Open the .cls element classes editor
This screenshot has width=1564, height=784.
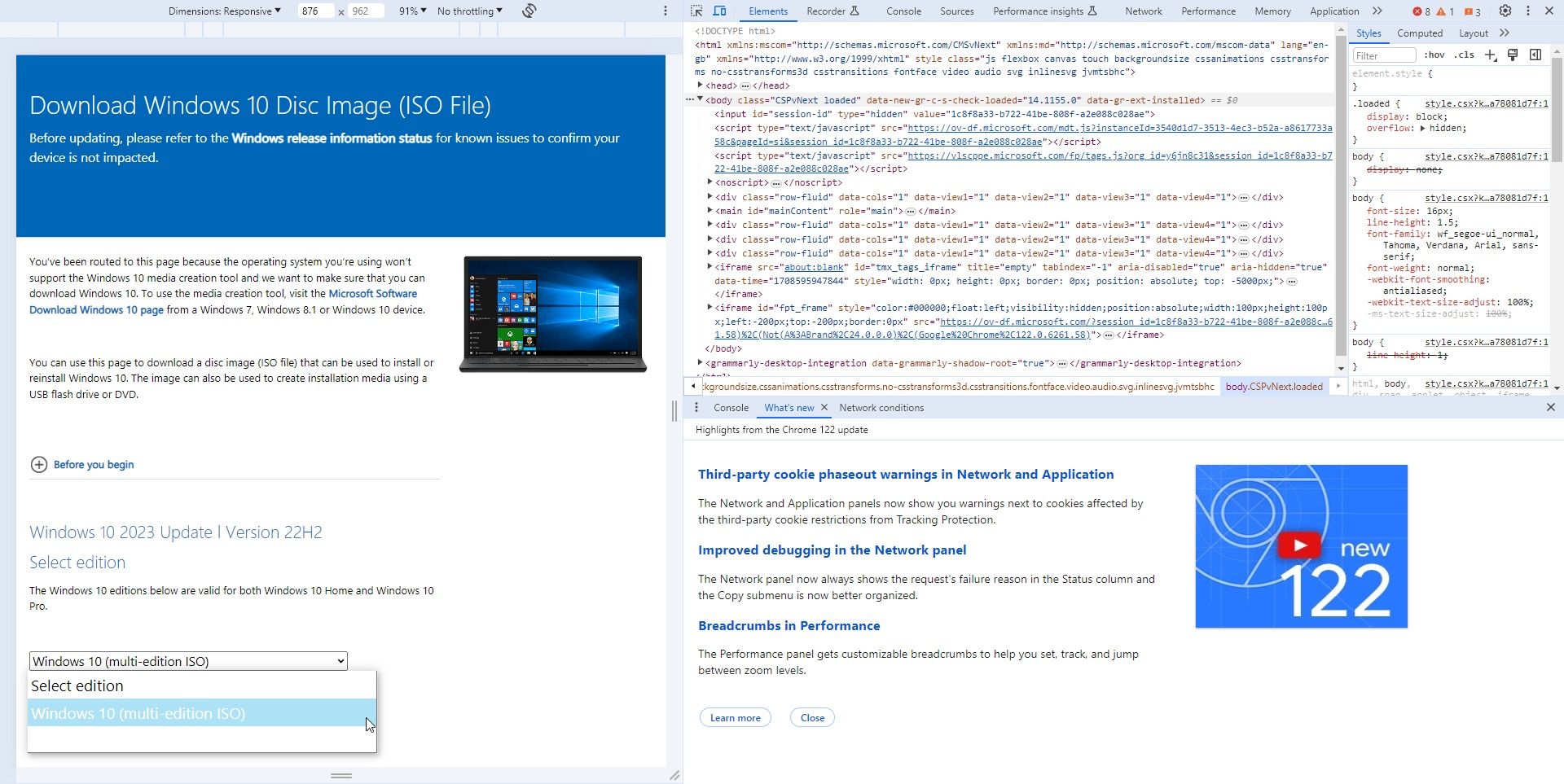(x=1464, y=55)
